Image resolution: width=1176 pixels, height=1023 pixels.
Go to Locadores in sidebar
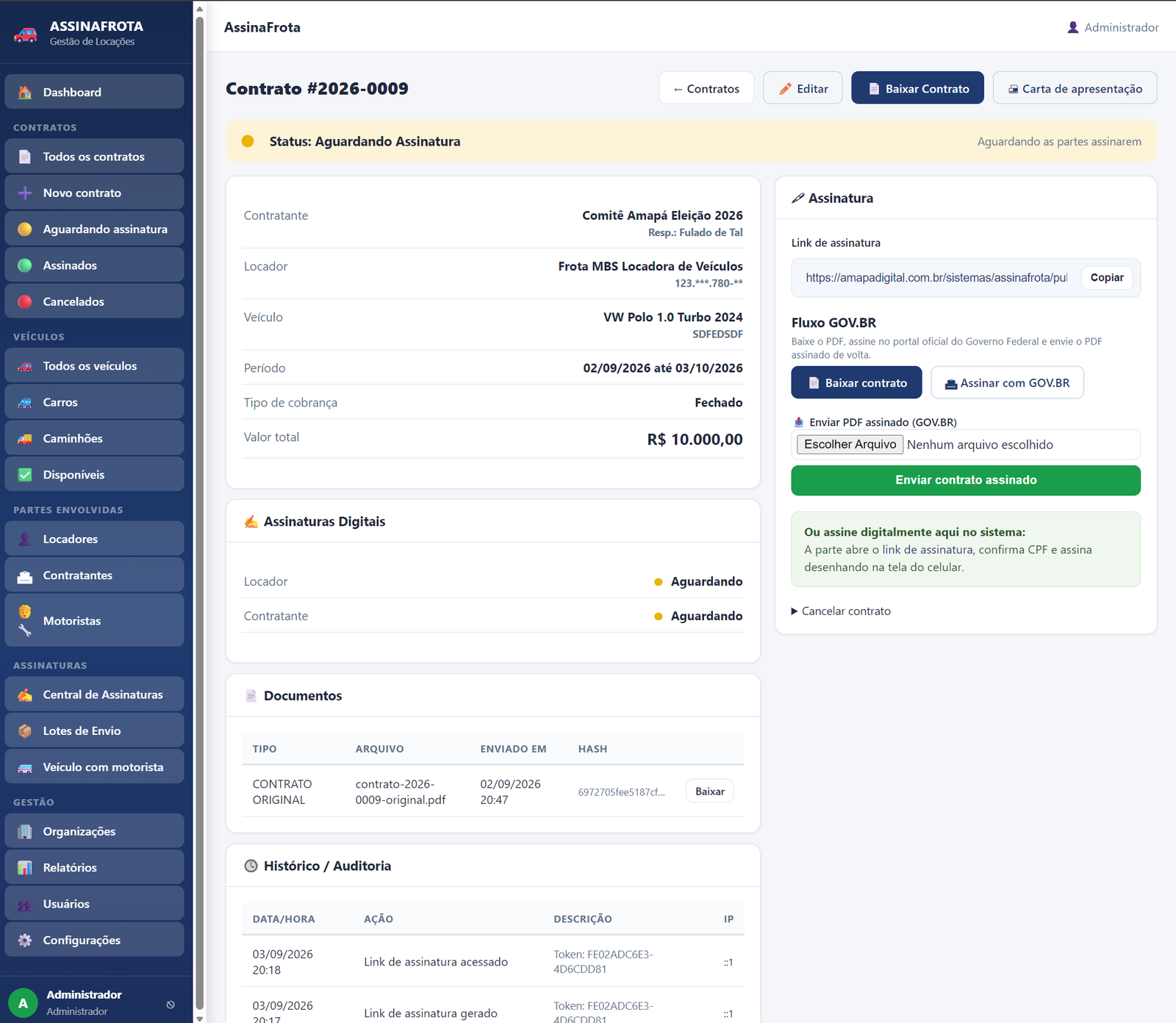click(x=94, y=539)
